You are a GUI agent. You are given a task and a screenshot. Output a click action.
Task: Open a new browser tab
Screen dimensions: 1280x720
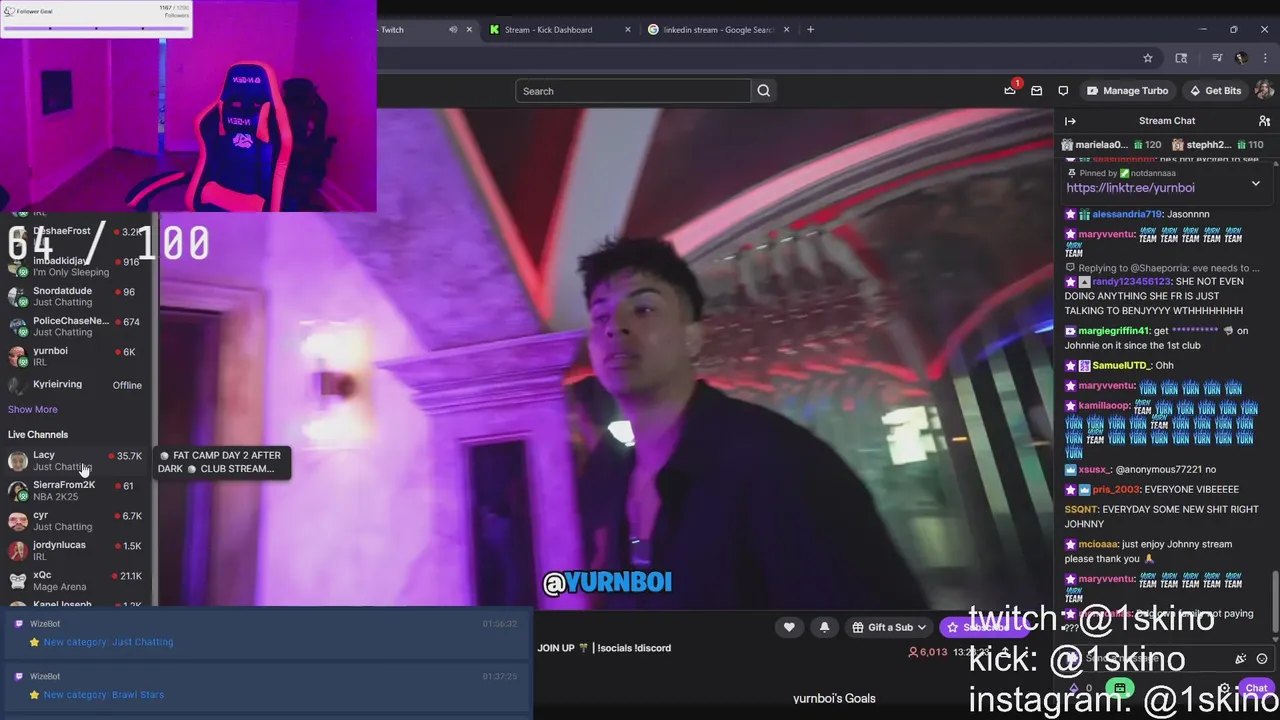click(810, 30)
